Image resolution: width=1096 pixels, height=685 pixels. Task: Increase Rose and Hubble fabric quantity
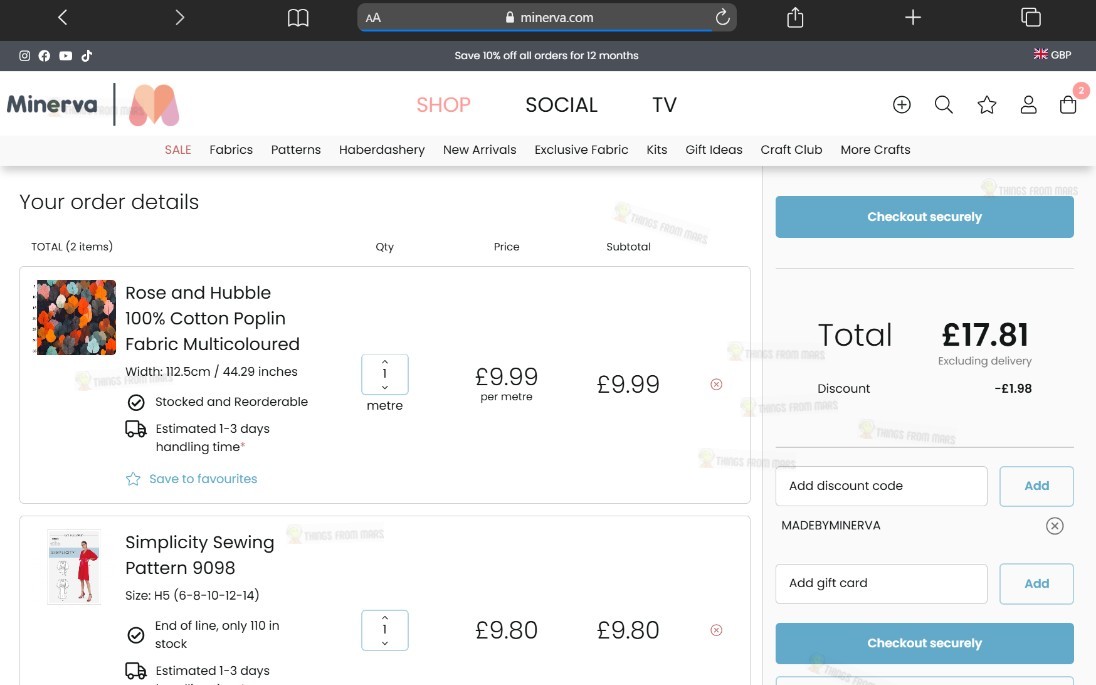pos(384,361)
